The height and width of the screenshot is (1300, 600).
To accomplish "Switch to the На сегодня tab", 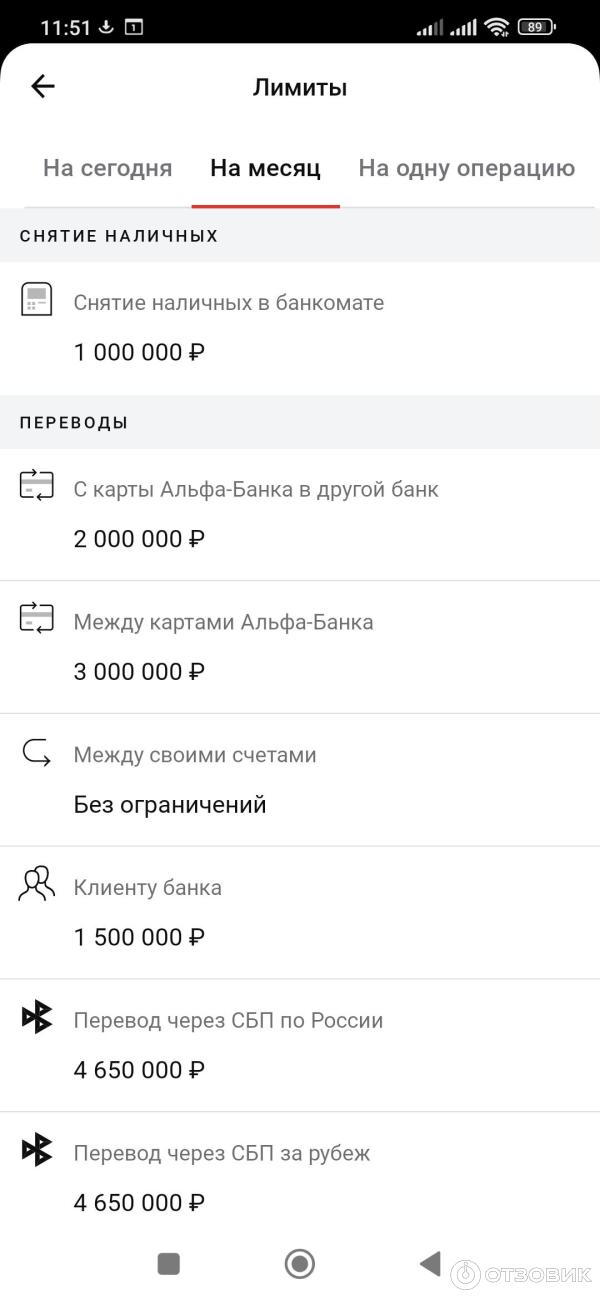I will point(107,168).
